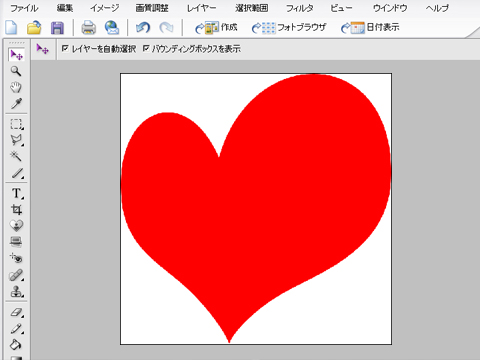The width and height of the screenshot is (480, 360).
Task: Open the レイヤー menu
Action: 201,8
